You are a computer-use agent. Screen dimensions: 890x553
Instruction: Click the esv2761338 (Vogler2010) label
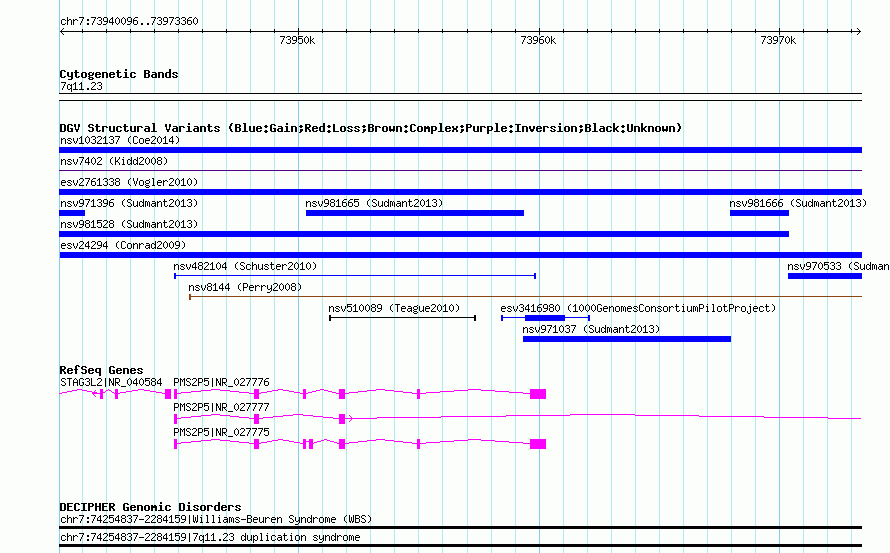(x=129, y=182)
